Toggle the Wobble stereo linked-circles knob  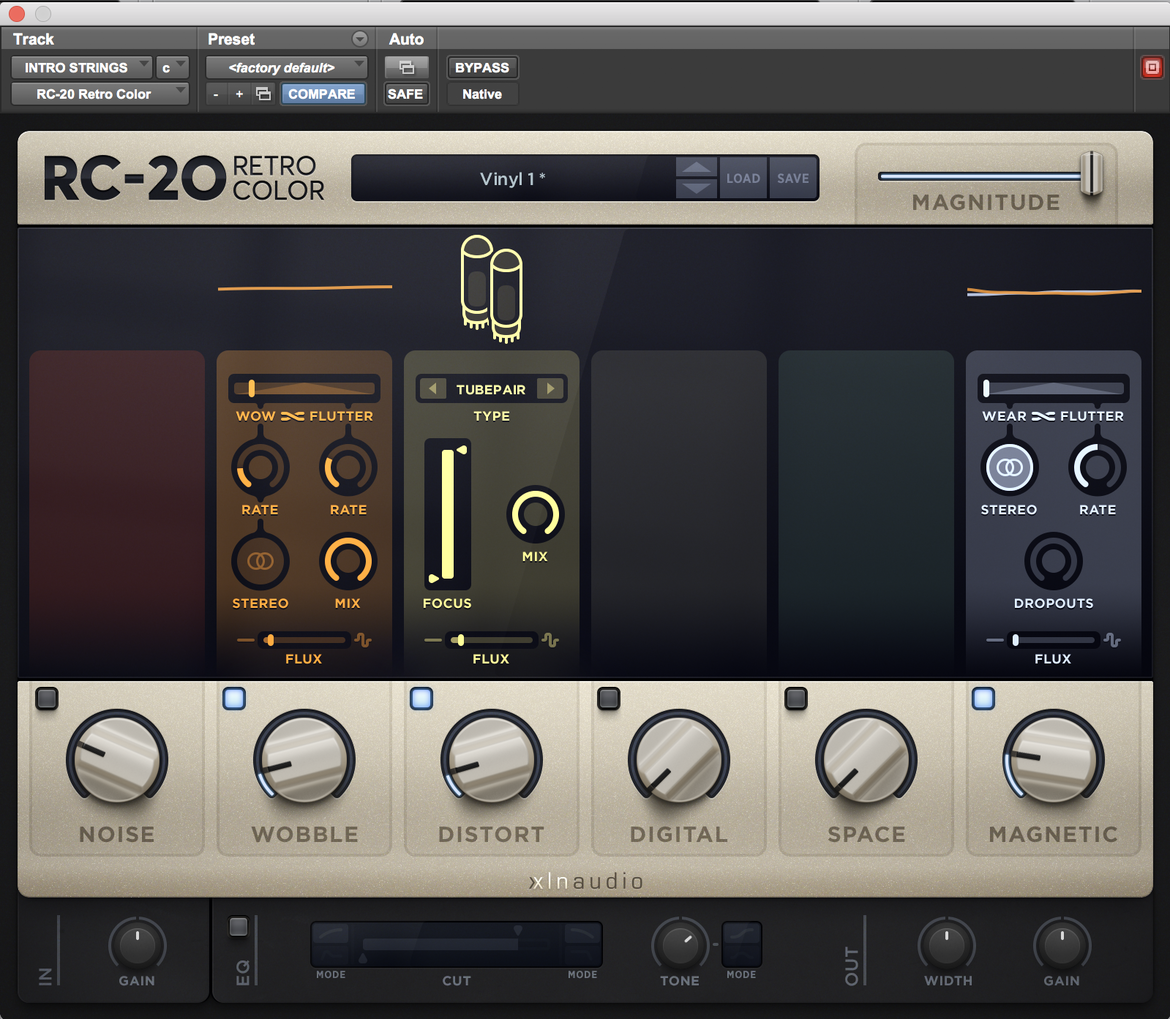click(260, 561)
